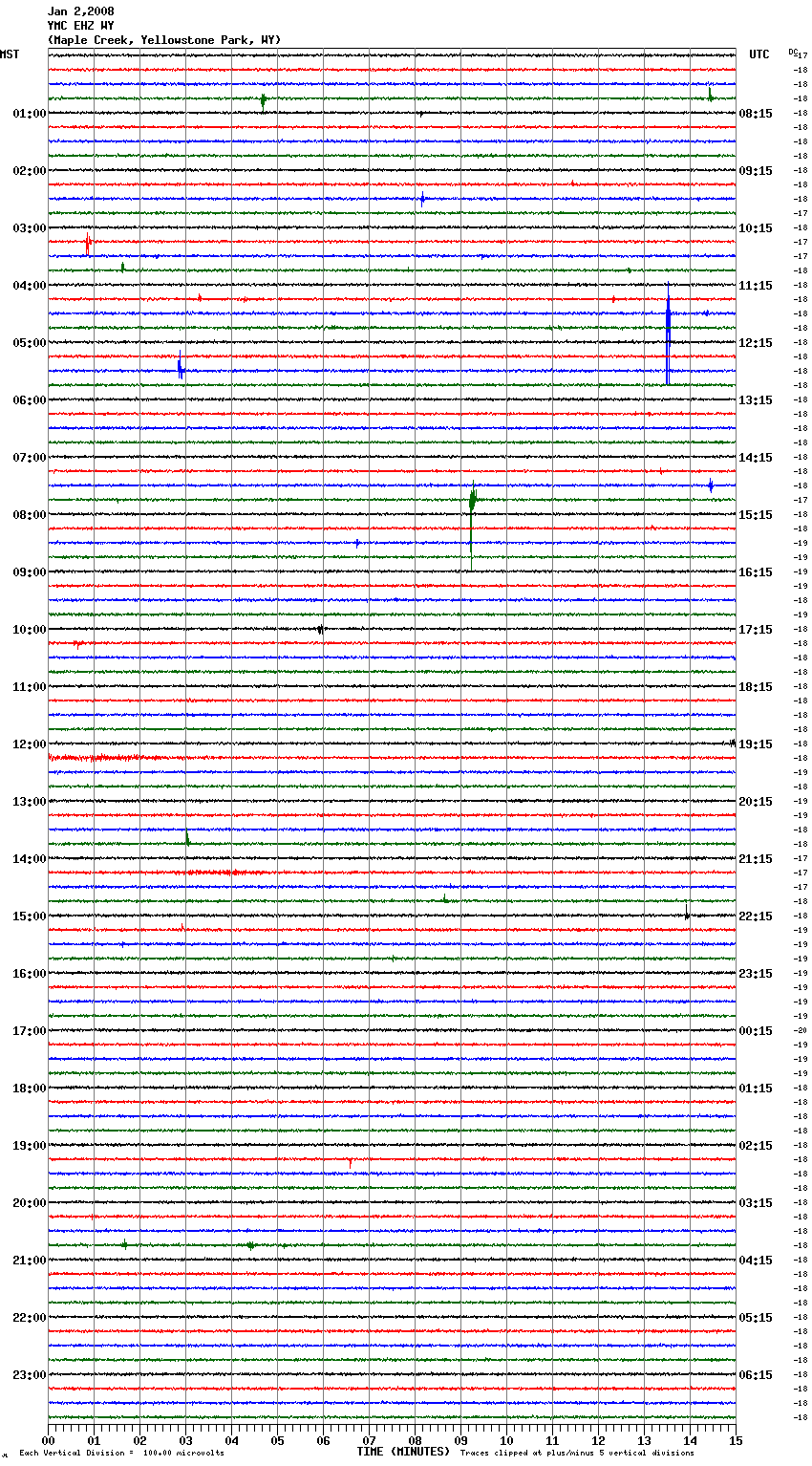Select the 17:15 UTC time label
The width and height of the screenshot is (812, 1466).
click(756, 630)
